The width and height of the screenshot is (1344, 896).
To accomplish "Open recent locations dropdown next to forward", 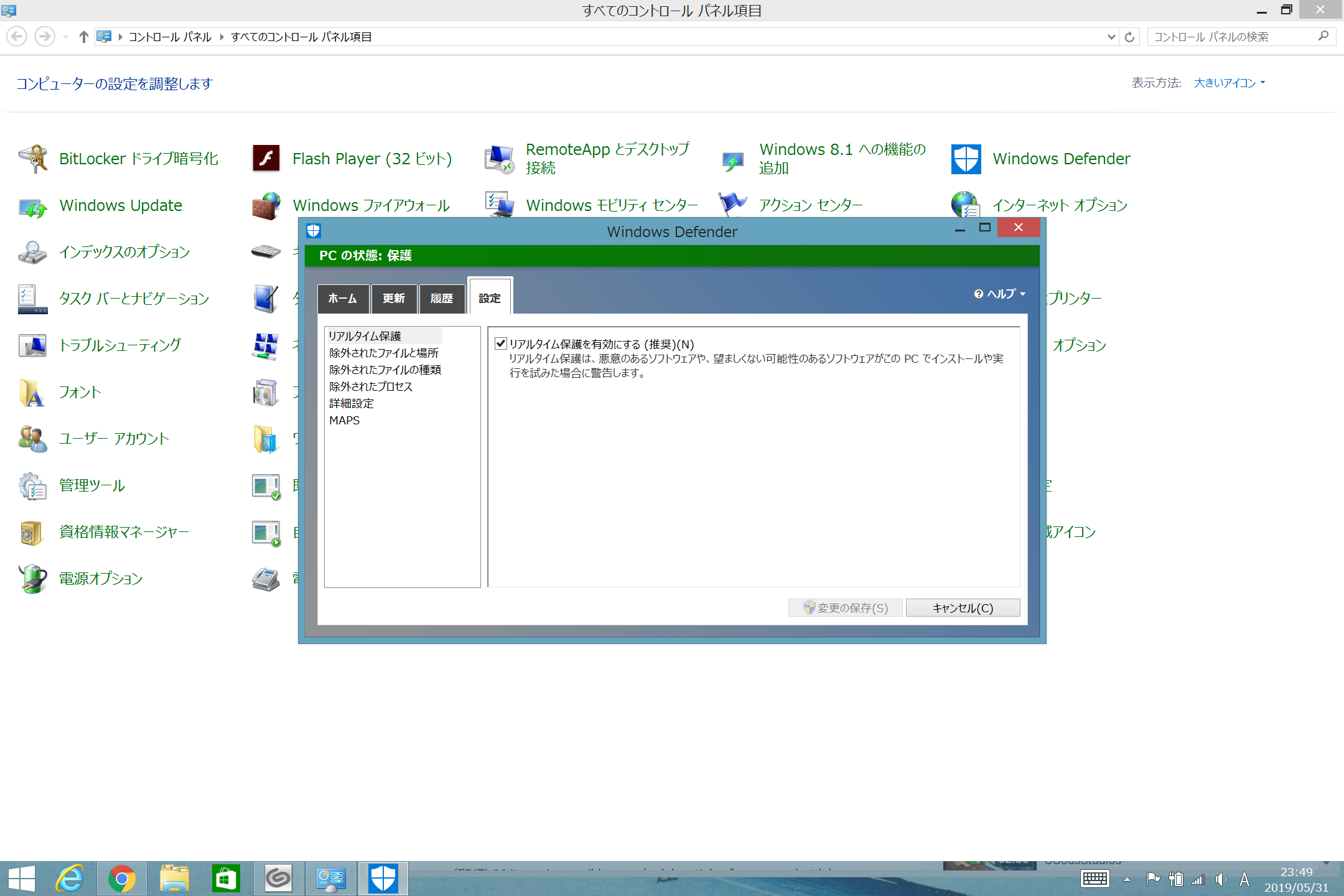I will [x=65, y=37].
